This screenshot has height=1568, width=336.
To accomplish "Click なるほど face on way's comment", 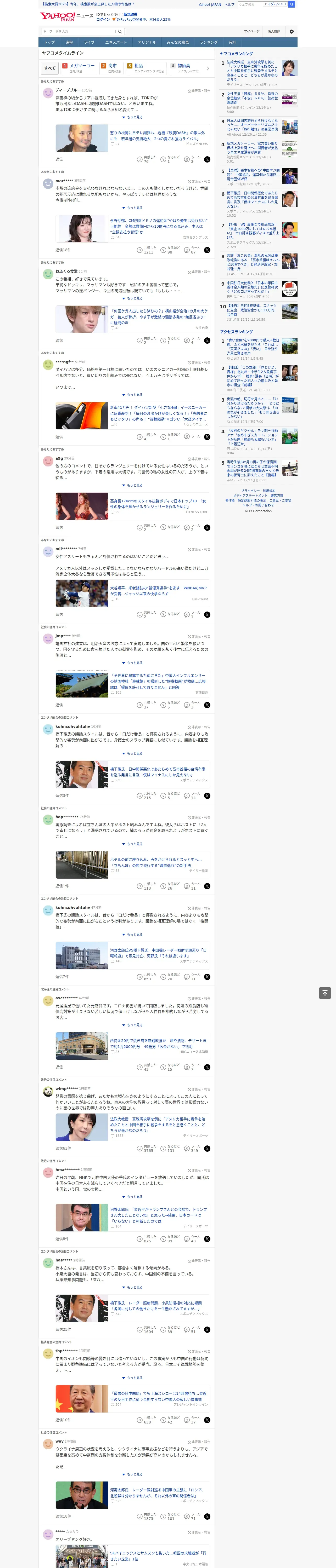I will [164, 1516].
